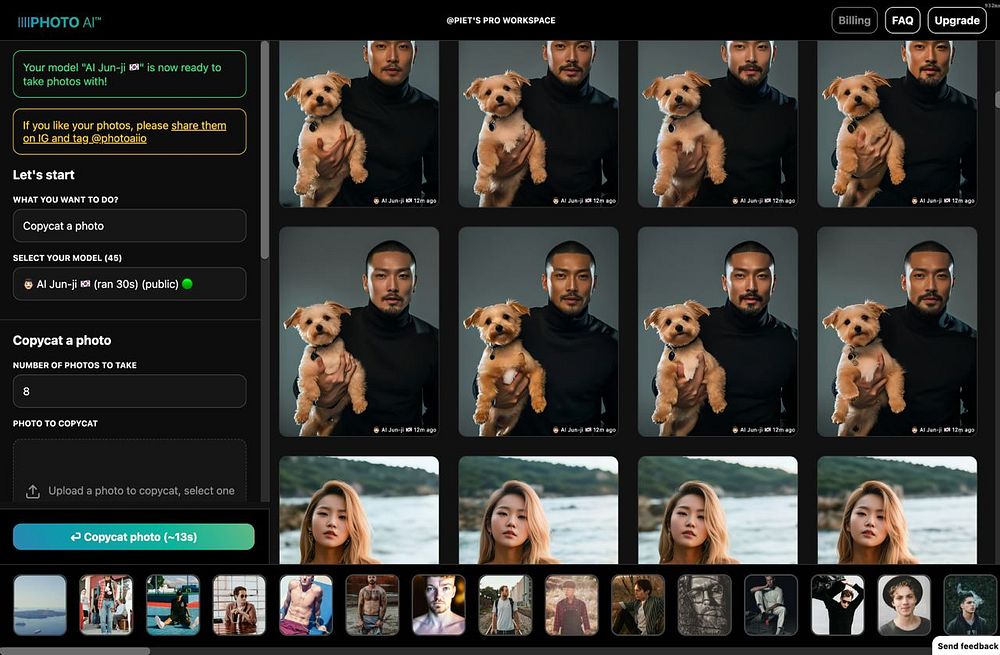Open fourth blonde woman beach photo
This screenshot has width=1000, height=655.
coord(897,510)
